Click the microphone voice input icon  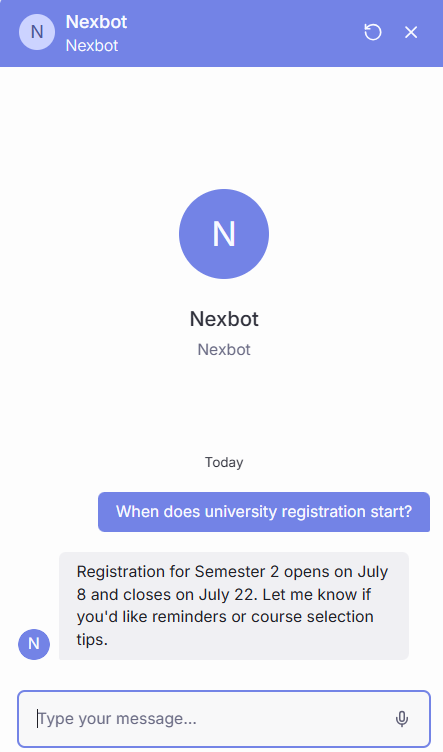[x=402, y=719]
